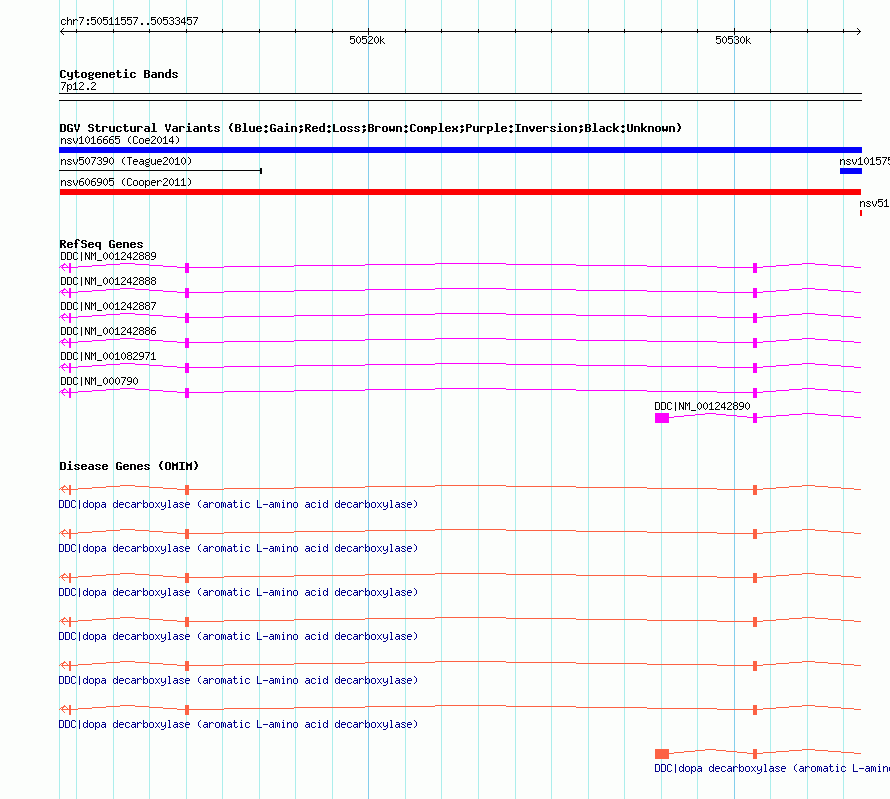Viewport: 890px width, 799px height.
Task: Click the ruler's right arrowhead
Action: [859, 31]
